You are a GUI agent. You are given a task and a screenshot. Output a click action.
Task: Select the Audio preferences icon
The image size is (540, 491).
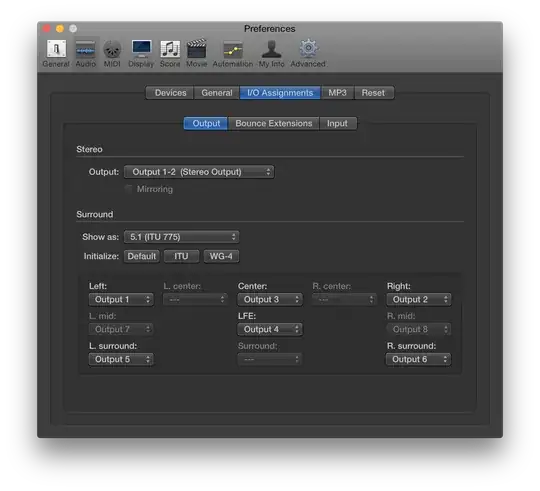85,53
